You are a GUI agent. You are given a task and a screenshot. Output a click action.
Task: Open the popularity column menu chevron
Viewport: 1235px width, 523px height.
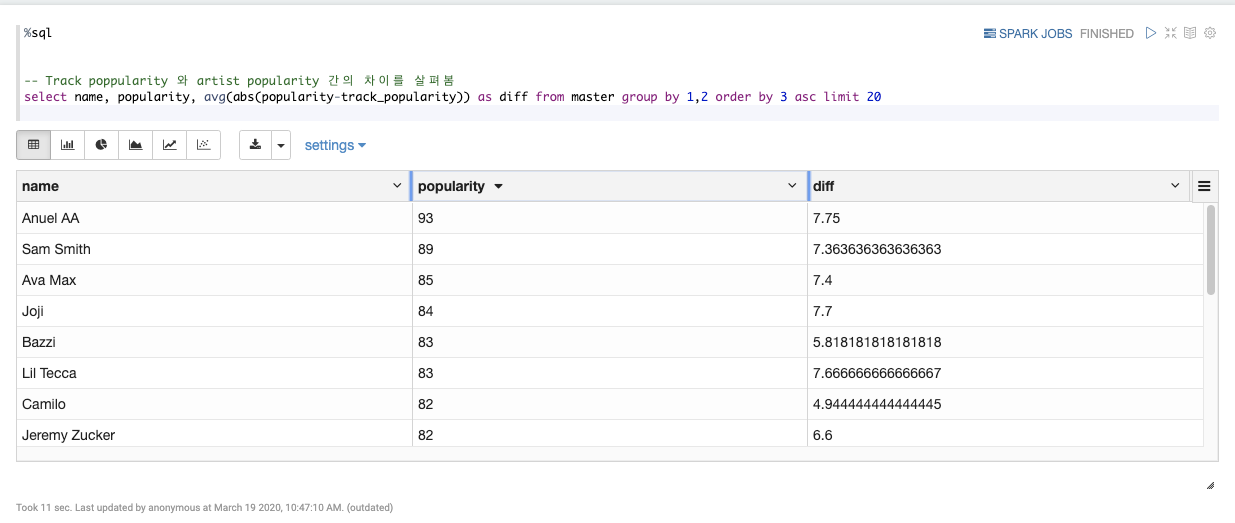793,186
